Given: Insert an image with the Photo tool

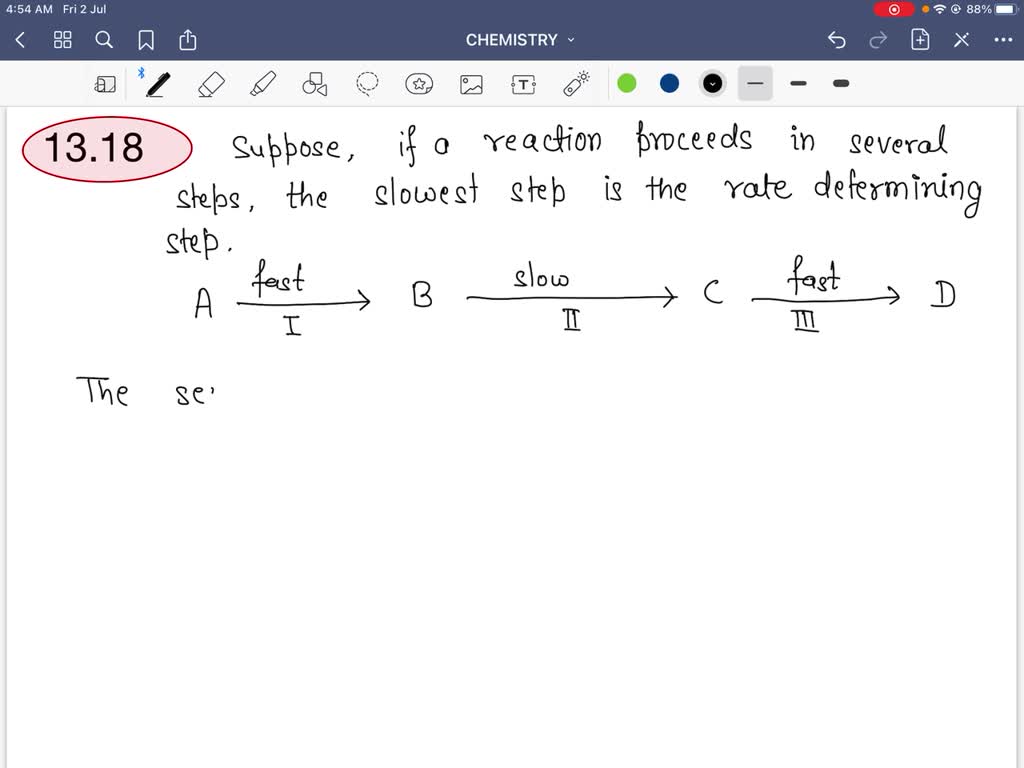Looking at the screenshot, I should pyautogui.click(x=471, y=84).
